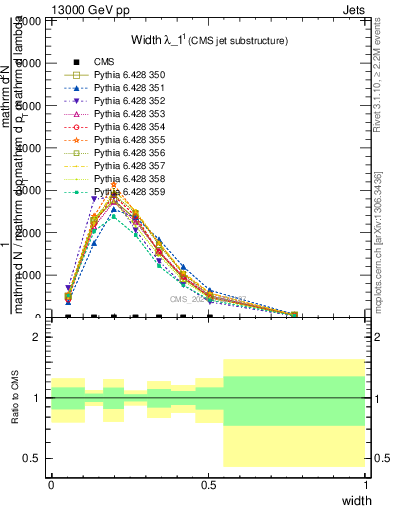393x512 pixels.
Task: Select the Pythia 6.428 350 legend entry
Action: (x=129, y=75)
